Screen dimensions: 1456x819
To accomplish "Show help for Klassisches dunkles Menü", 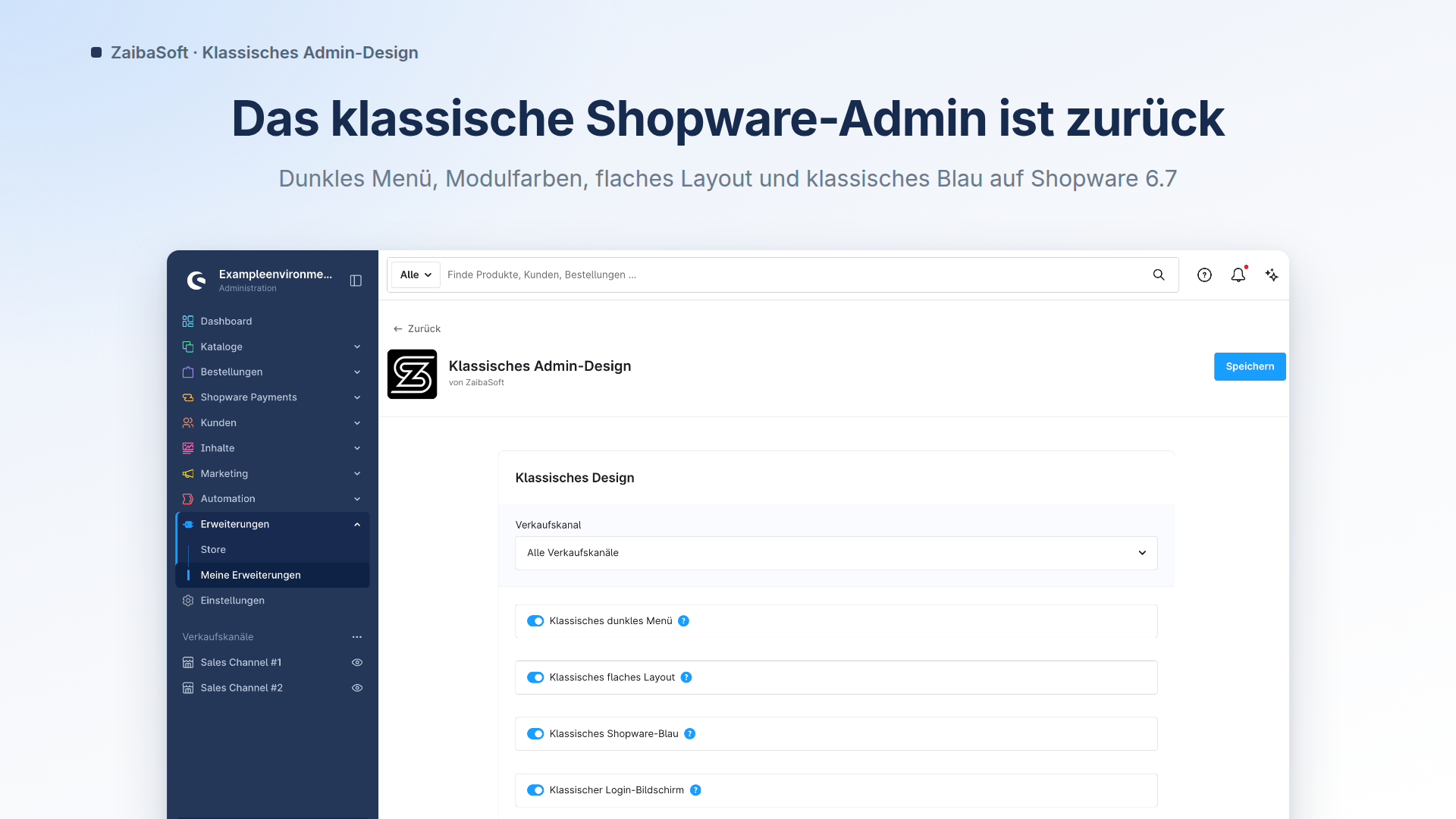I will pos(683,621).
